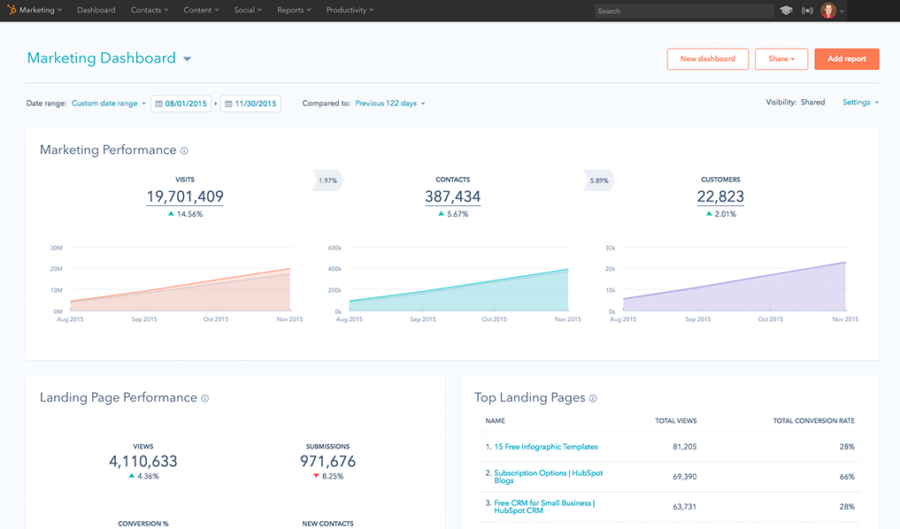
Task: Open the Previous 122 days dropdown
Action: [x=389, y=103]
